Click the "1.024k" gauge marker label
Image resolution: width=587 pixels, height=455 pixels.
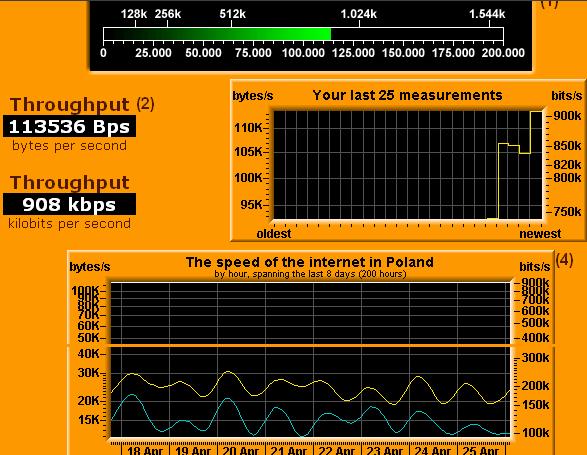click(358, 14)
